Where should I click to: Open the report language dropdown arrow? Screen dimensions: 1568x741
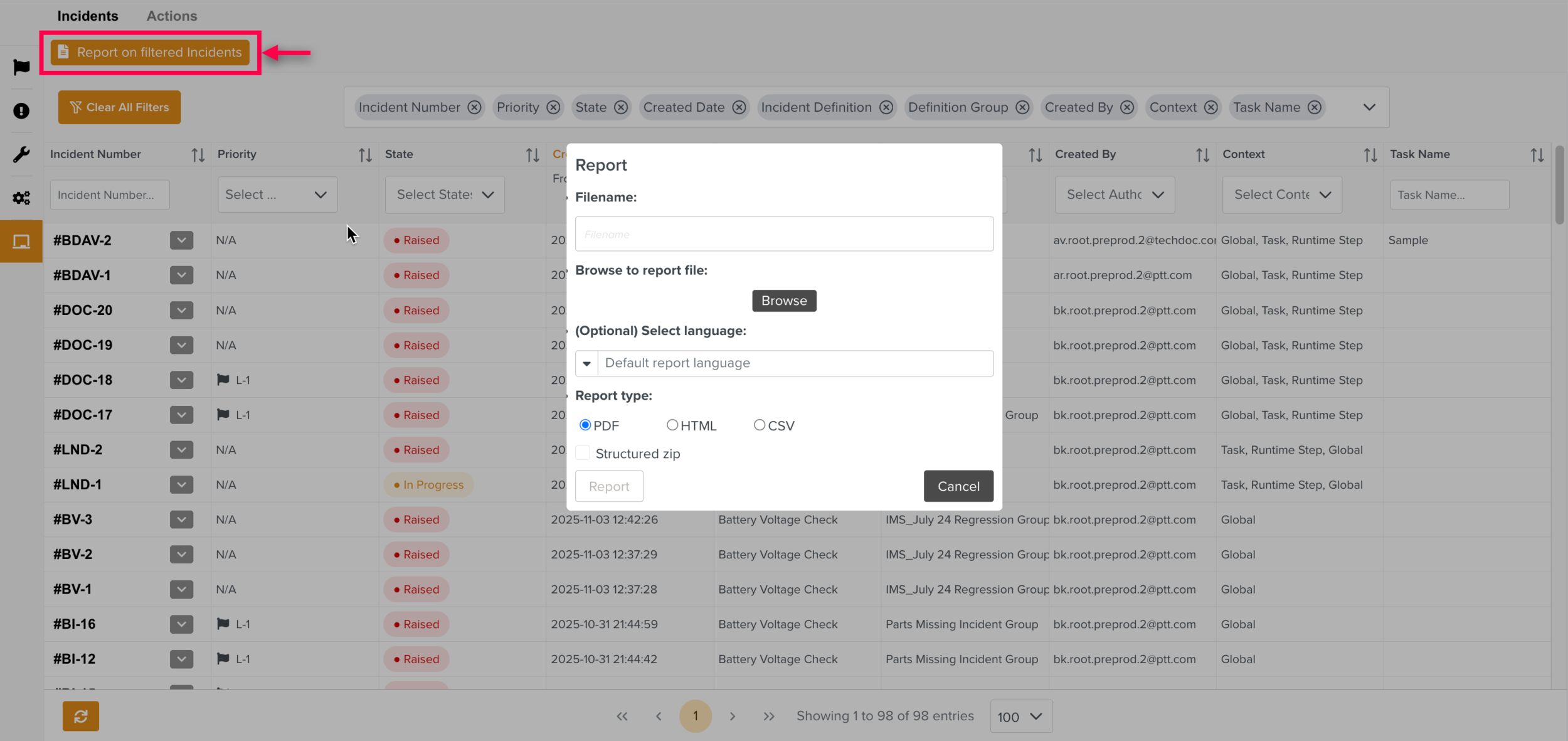point(587,363)
